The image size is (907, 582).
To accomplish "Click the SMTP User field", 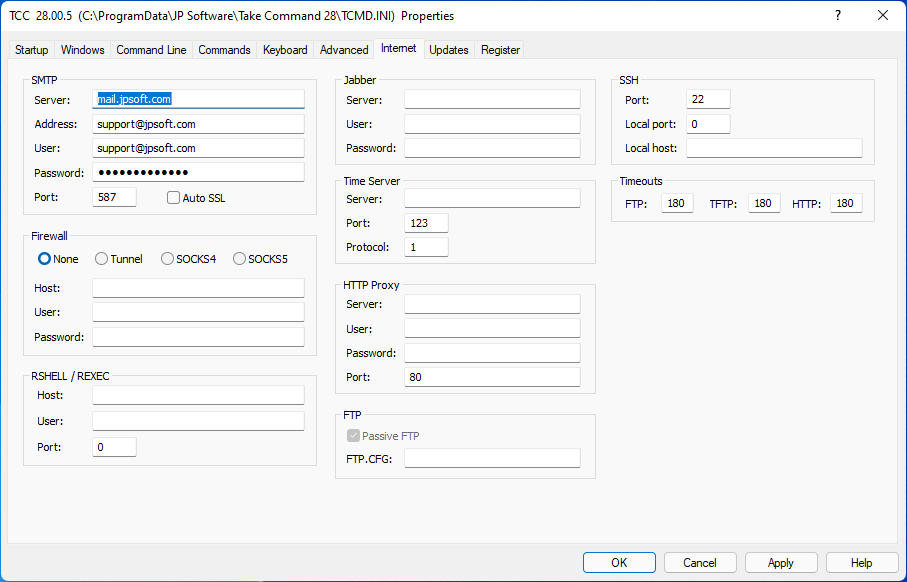I will pos(198,148).
